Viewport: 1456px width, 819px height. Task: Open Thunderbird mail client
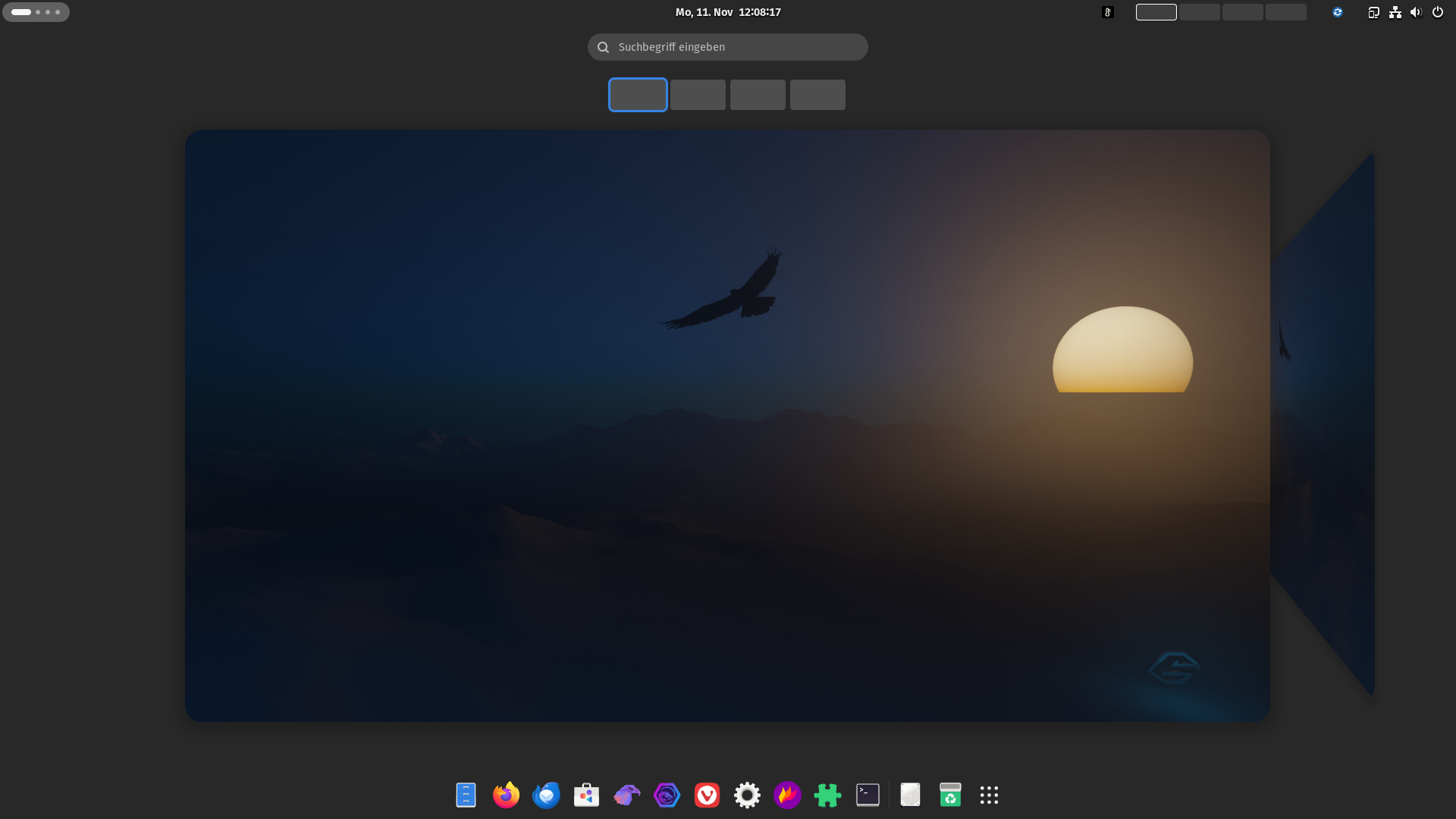tap(546, 795)
